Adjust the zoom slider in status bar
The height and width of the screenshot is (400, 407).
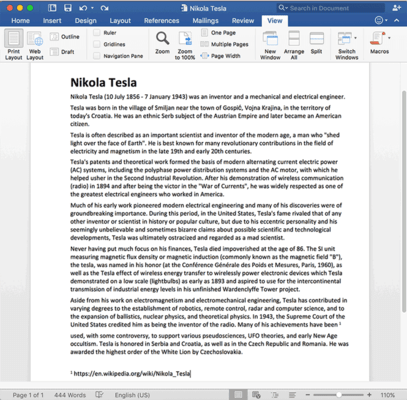[339, 395]
